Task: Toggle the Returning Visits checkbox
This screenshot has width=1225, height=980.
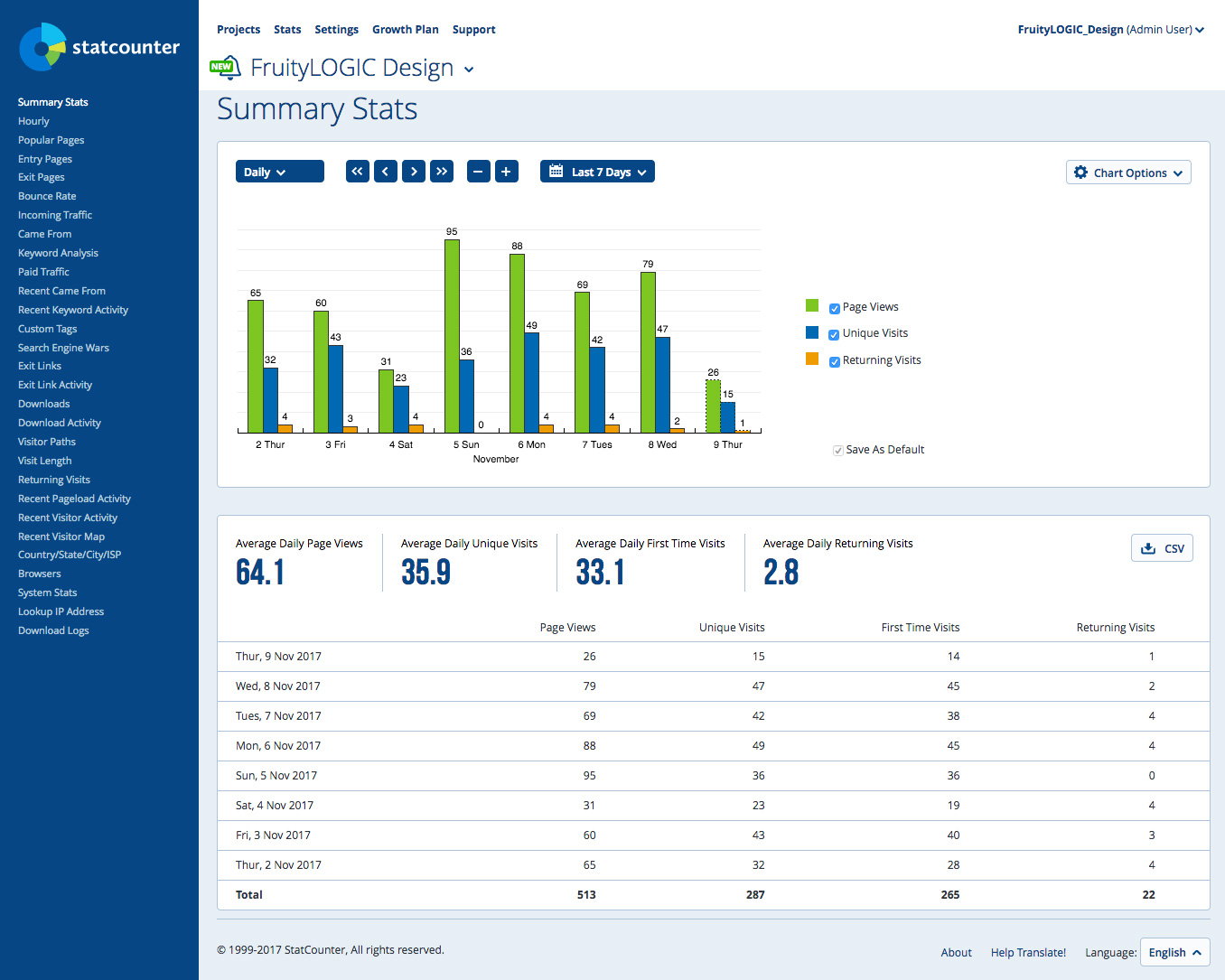Action: 835,361
